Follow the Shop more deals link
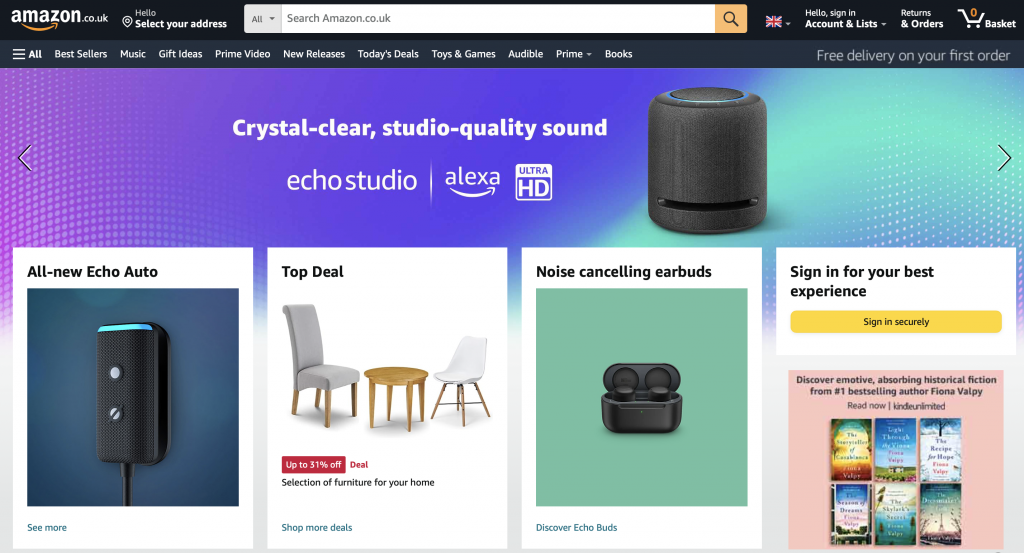The width and height of the screenshot is (1024, 553). (317, 528)
